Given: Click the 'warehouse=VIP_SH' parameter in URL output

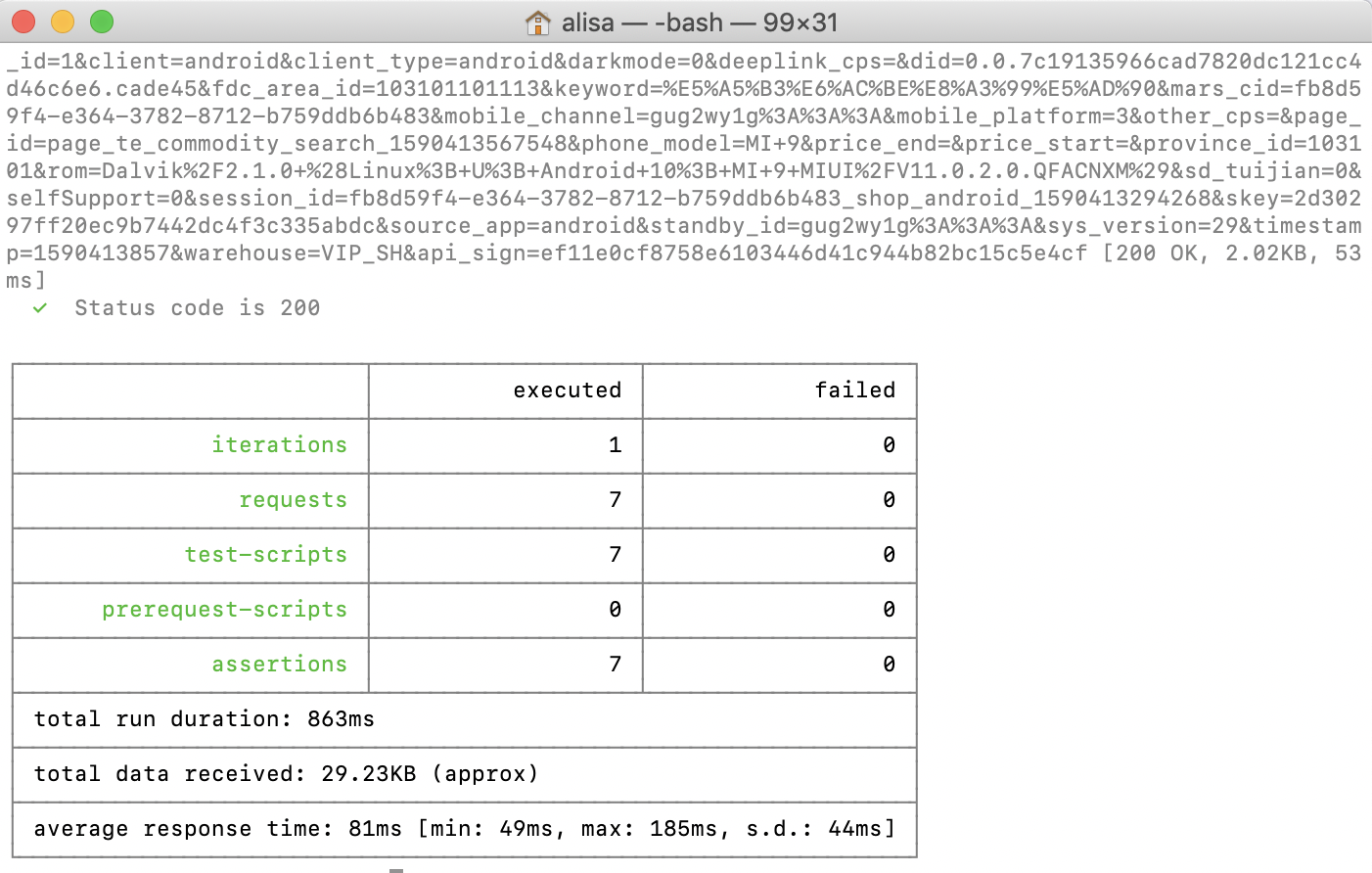Looking at the screenshot, I should tap(294, 253).
